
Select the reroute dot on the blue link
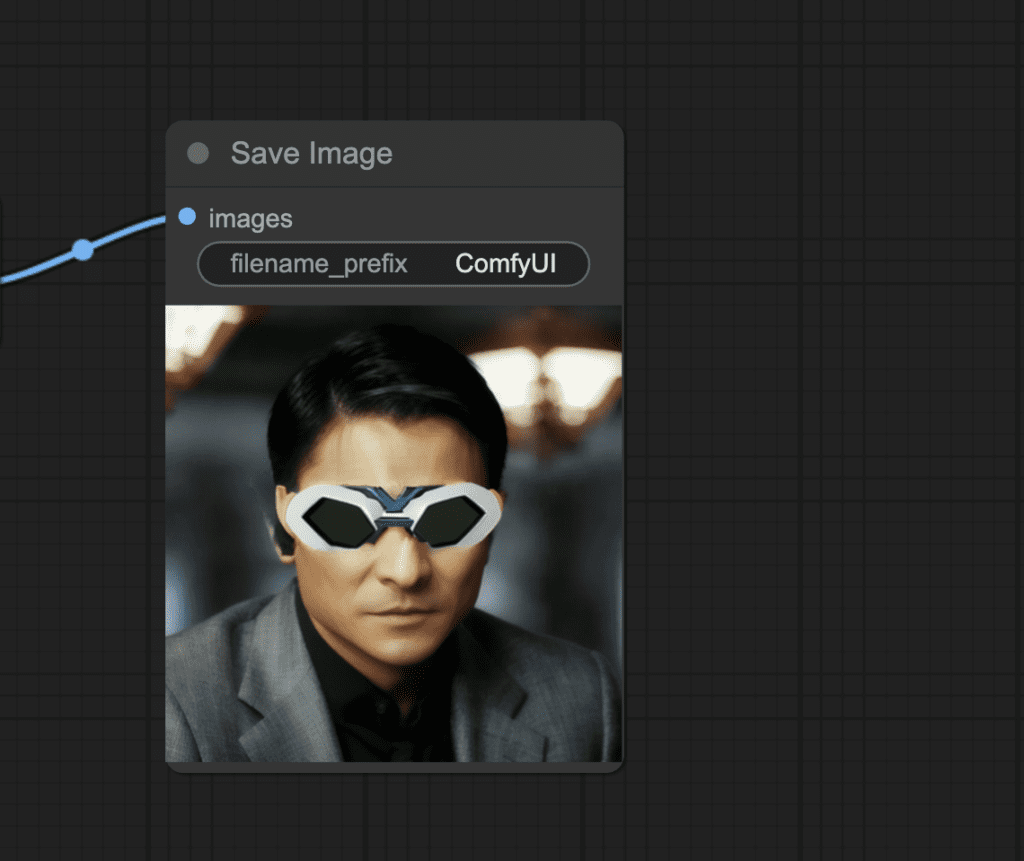[83, 250]
